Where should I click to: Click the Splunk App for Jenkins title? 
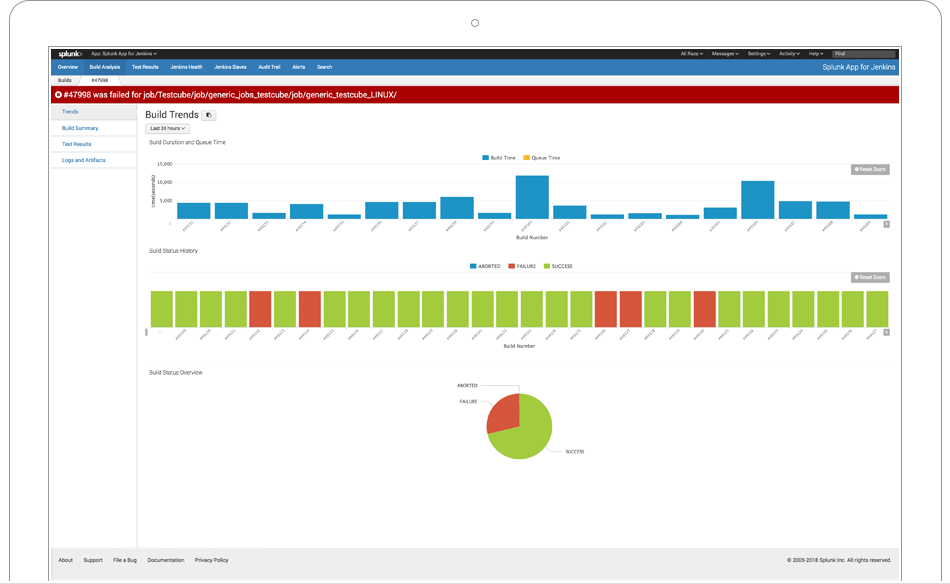pos(859,67)
